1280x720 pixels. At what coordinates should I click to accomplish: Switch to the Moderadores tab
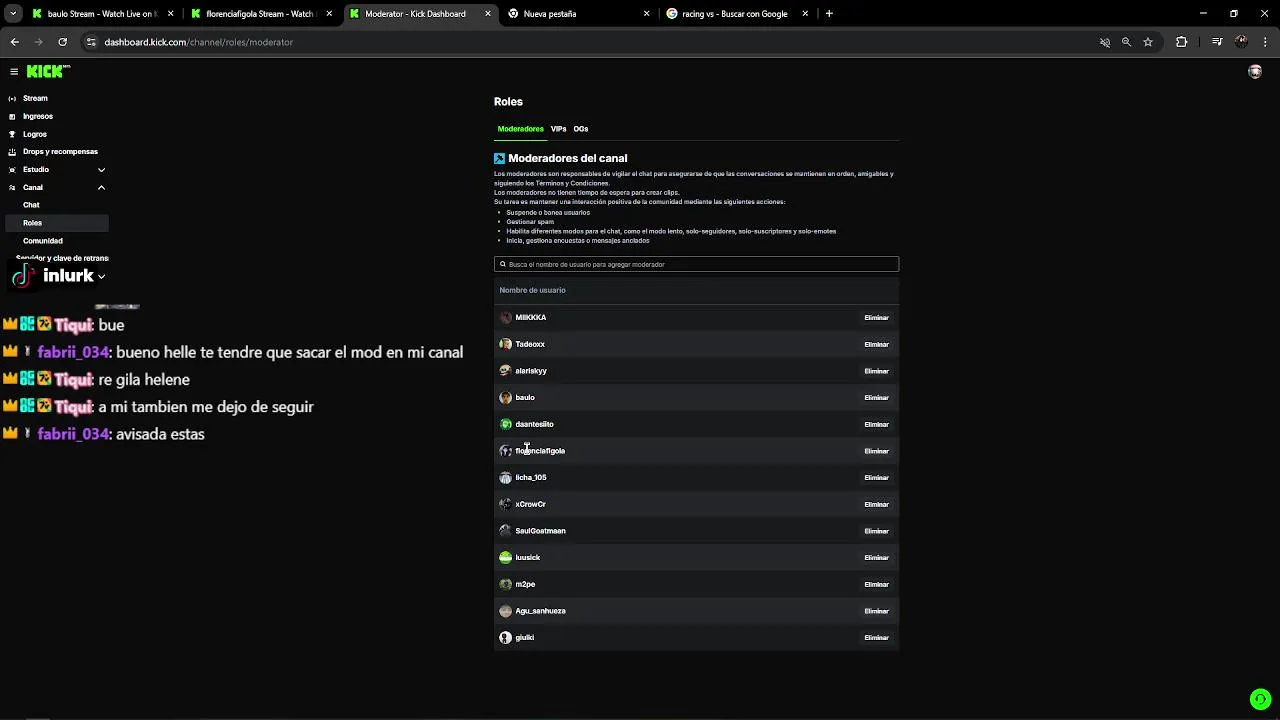[521, 129]
